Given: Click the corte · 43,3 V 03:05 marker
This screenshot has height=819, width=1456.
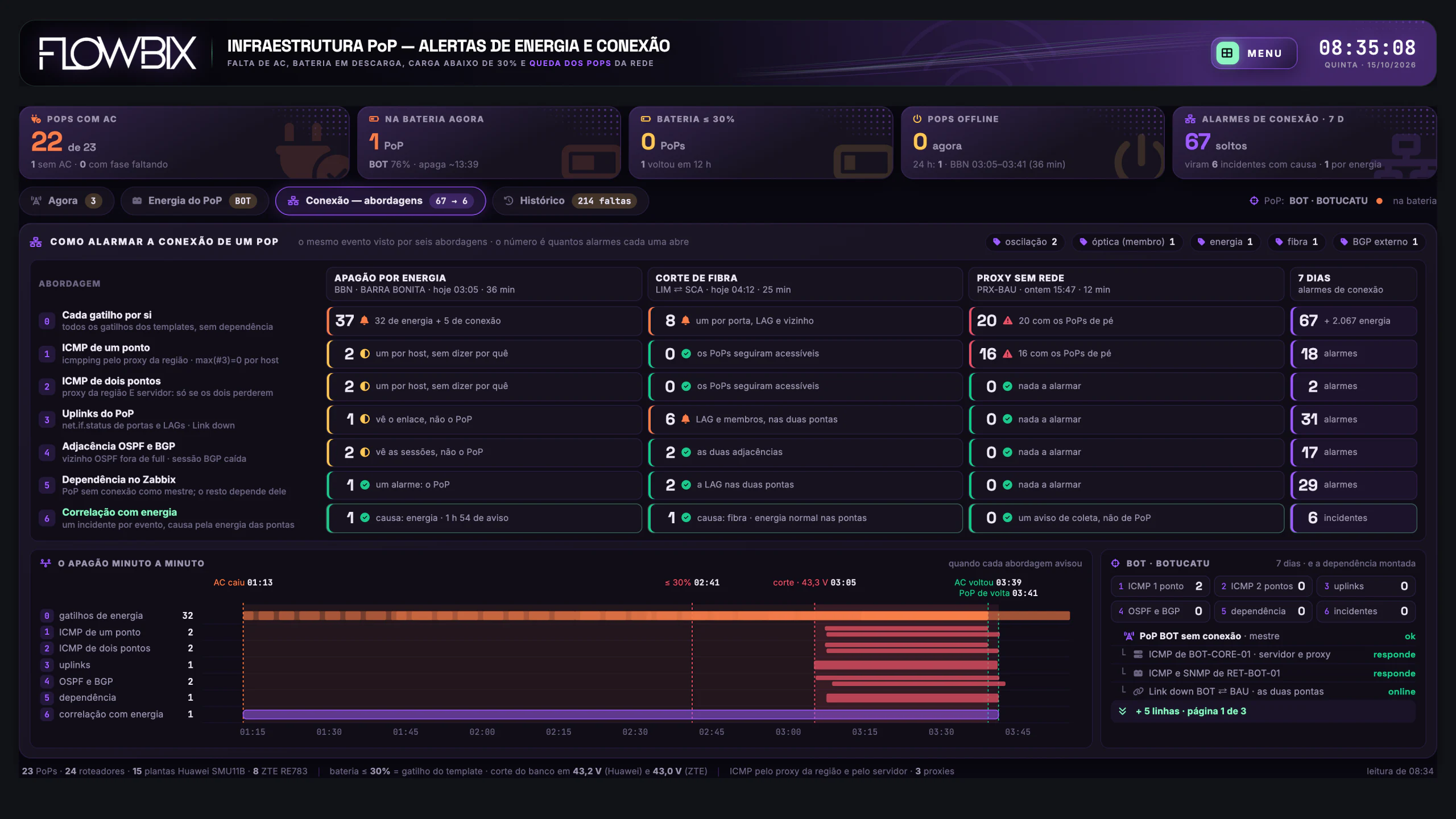Looking at the screenshot, I should point(814,582).
